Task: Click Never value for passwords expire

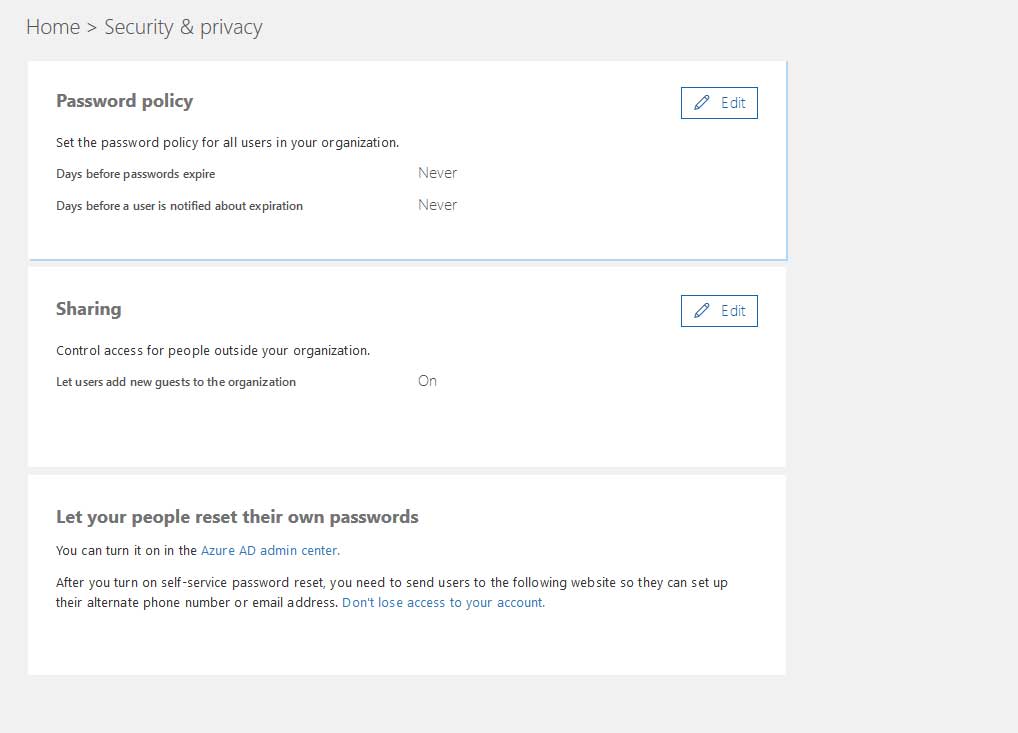Action: click(437, 173)
